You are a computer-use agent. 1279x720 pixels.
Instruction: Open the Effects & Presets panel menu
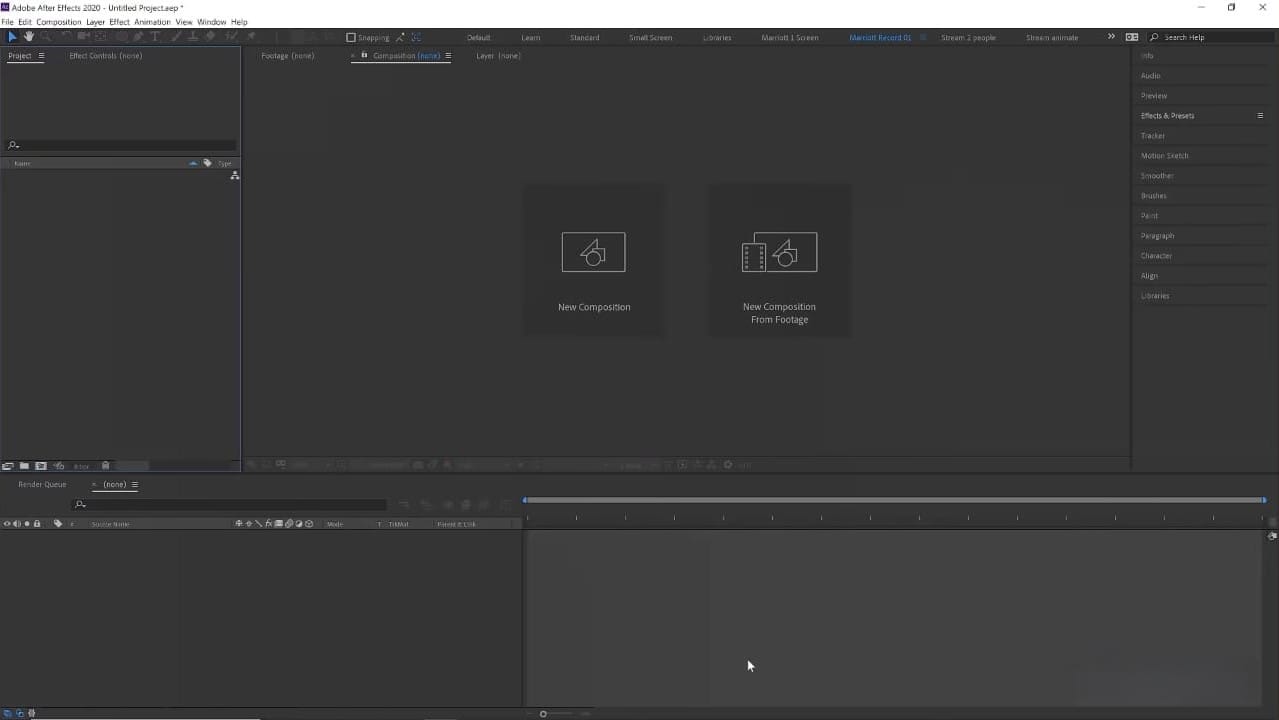[1260, 116]
